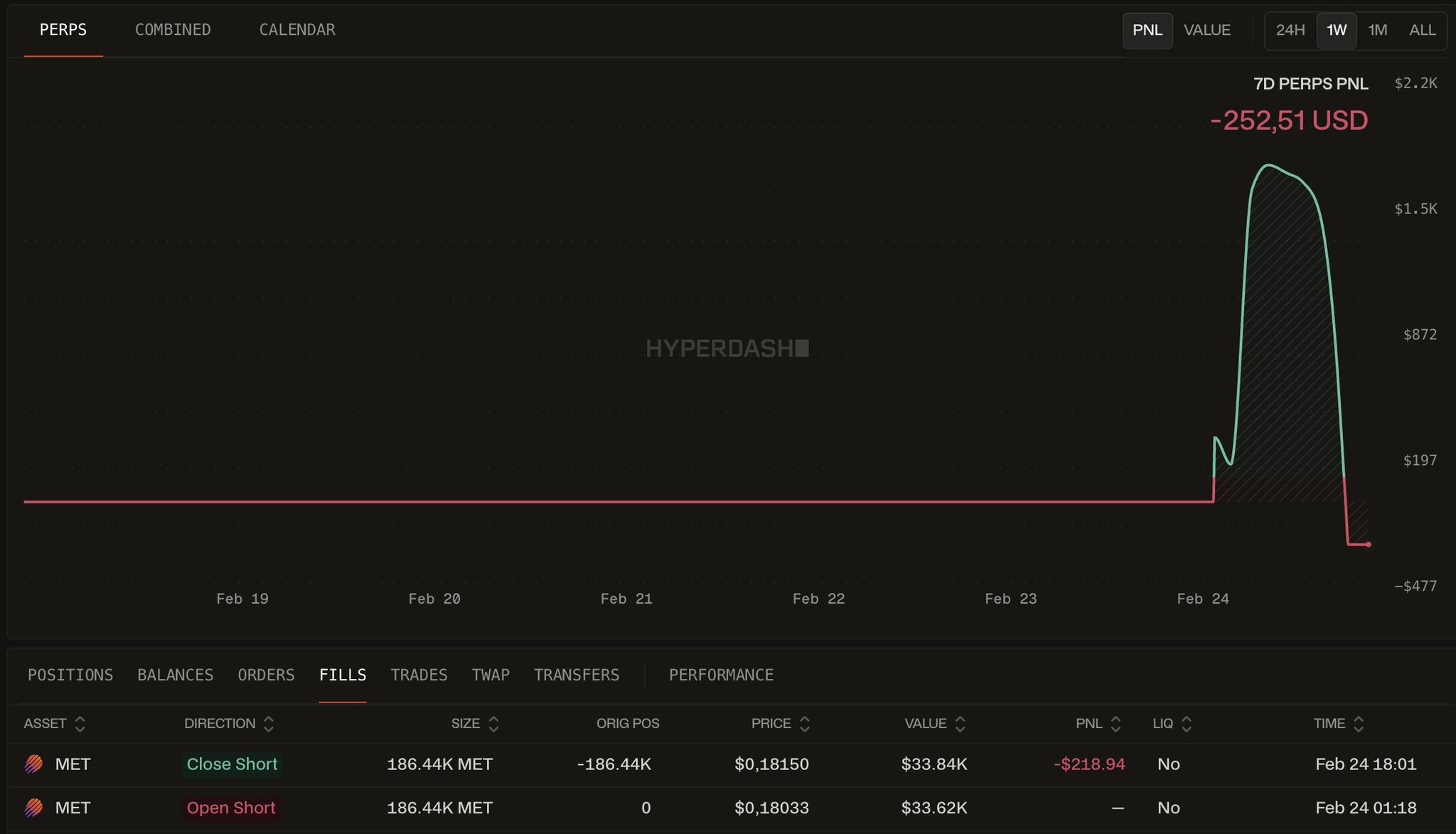The image size is (1456, 834).
Task: Click the MET token icon in Close Short row
Action: click(x=33, y=764)
